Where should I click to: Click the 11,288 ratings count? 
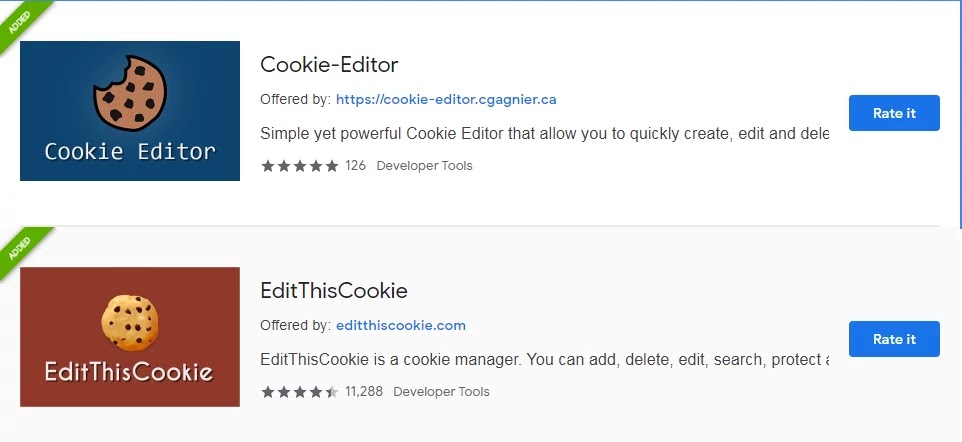tap(364, 392)
